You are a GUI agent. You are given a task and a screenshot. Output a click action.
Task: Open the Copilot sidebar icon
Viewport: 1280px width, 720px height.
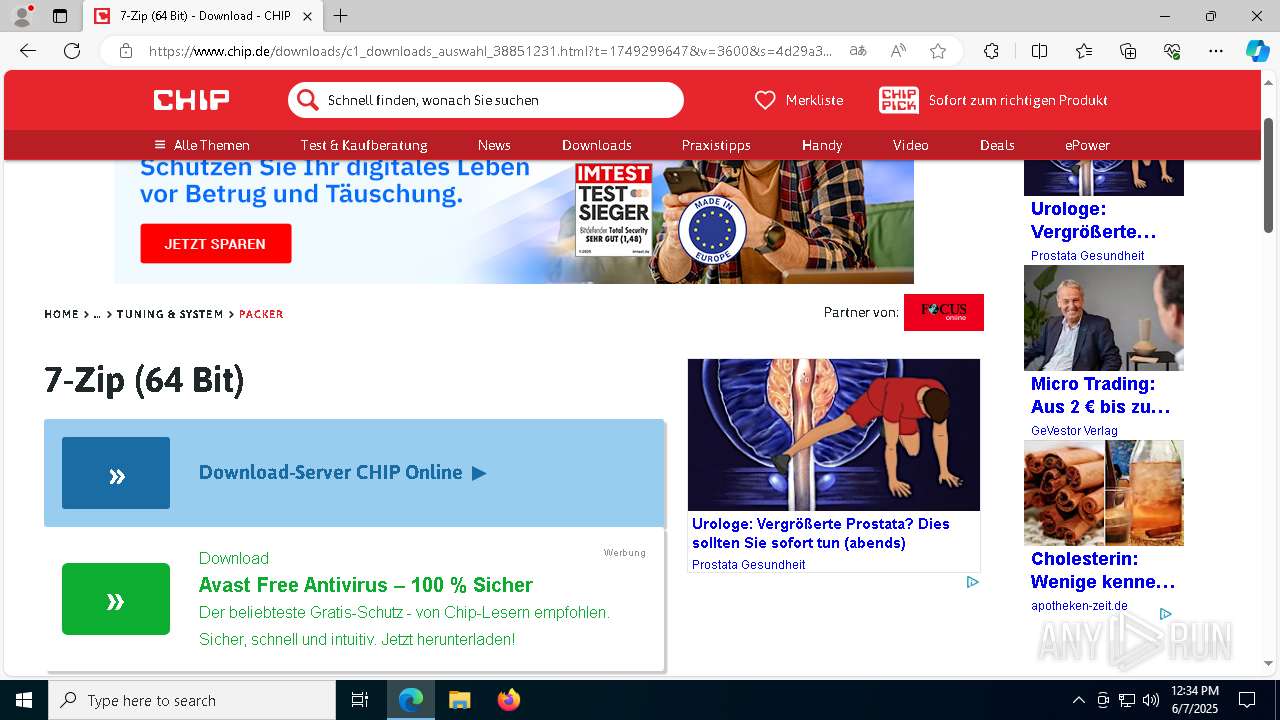tap(1257, 51)
